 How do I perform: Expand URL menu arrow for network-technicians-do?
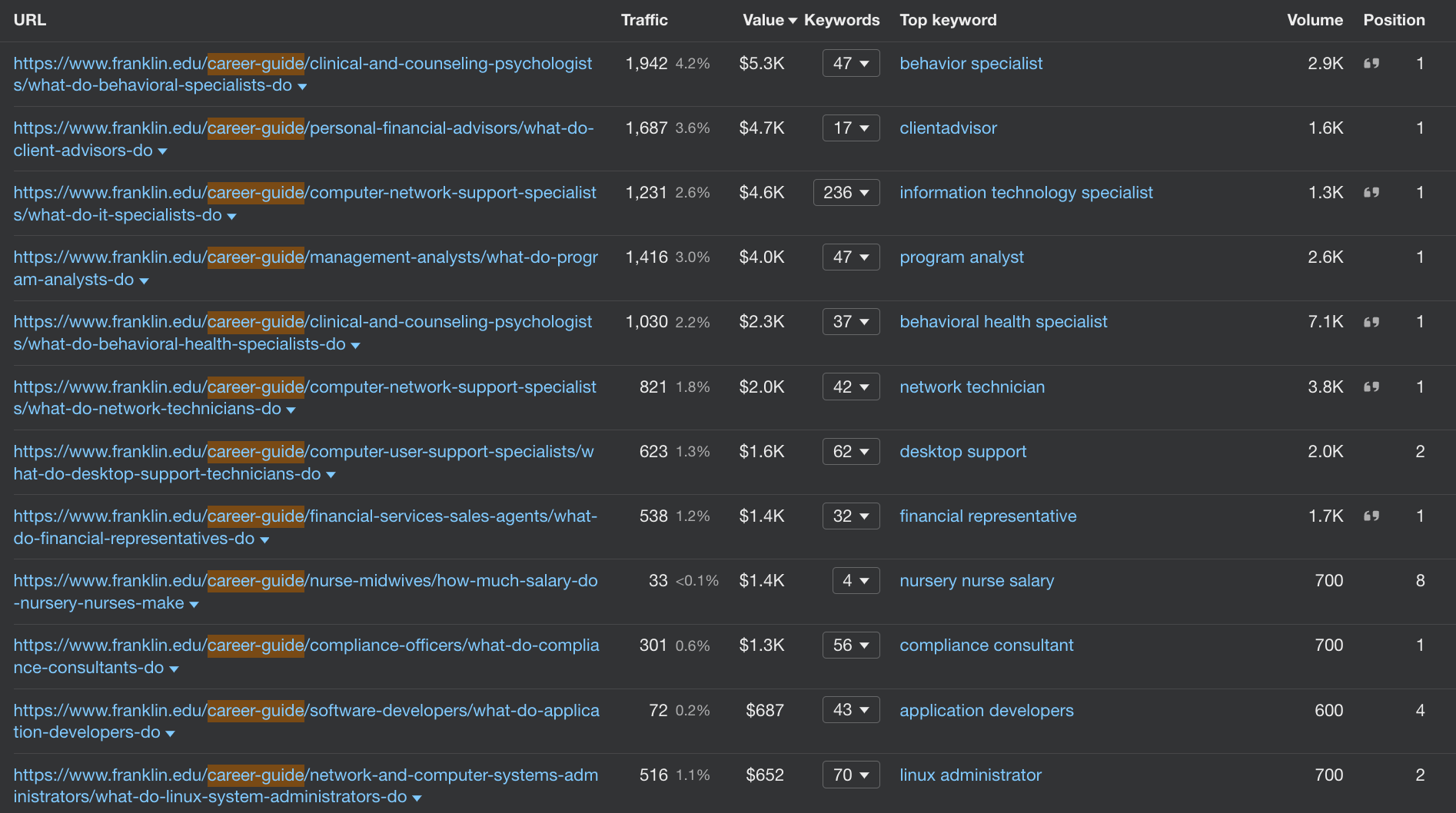coord(291,410)
